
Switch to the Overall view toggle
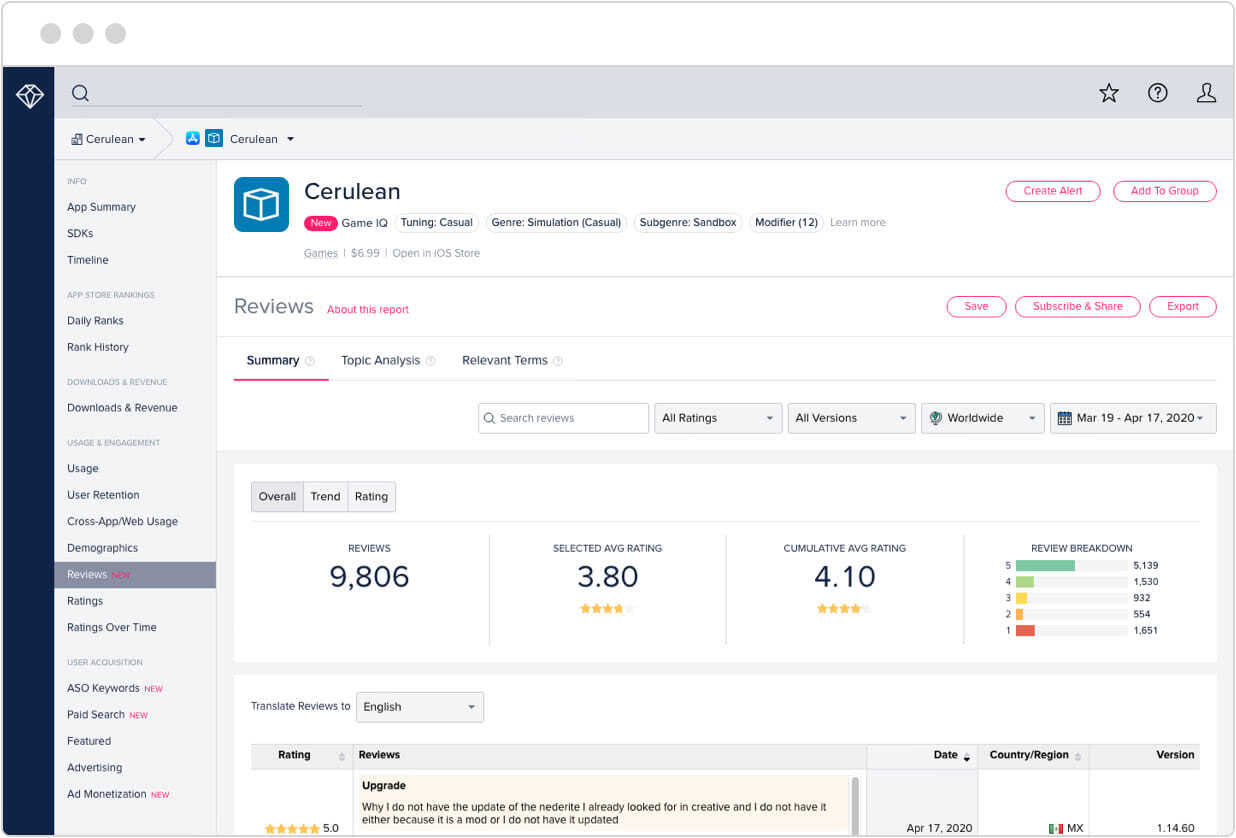(277, 497)
